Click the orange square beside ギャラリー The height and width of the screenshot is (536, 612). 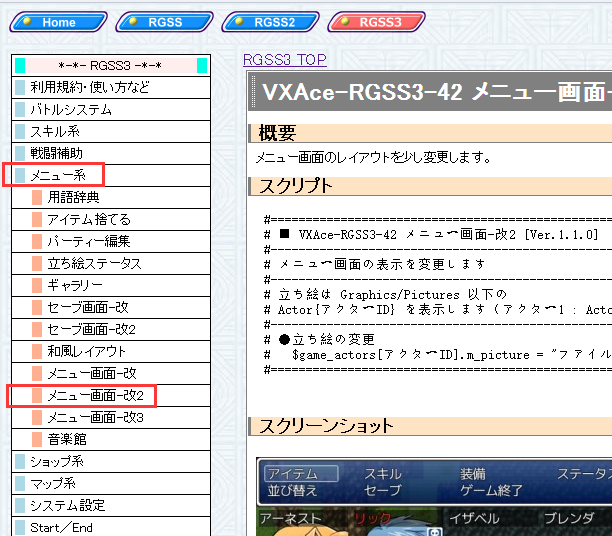(37, 285)
